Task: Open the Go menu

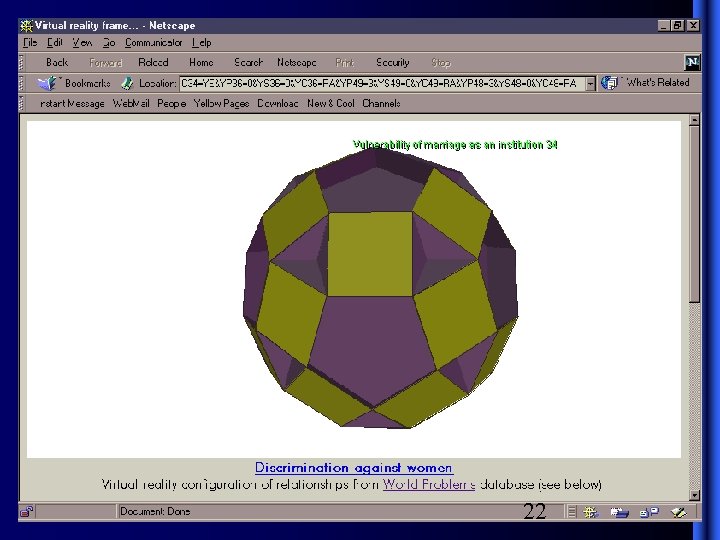Action: pyautogui.click(x=109, y=43)
